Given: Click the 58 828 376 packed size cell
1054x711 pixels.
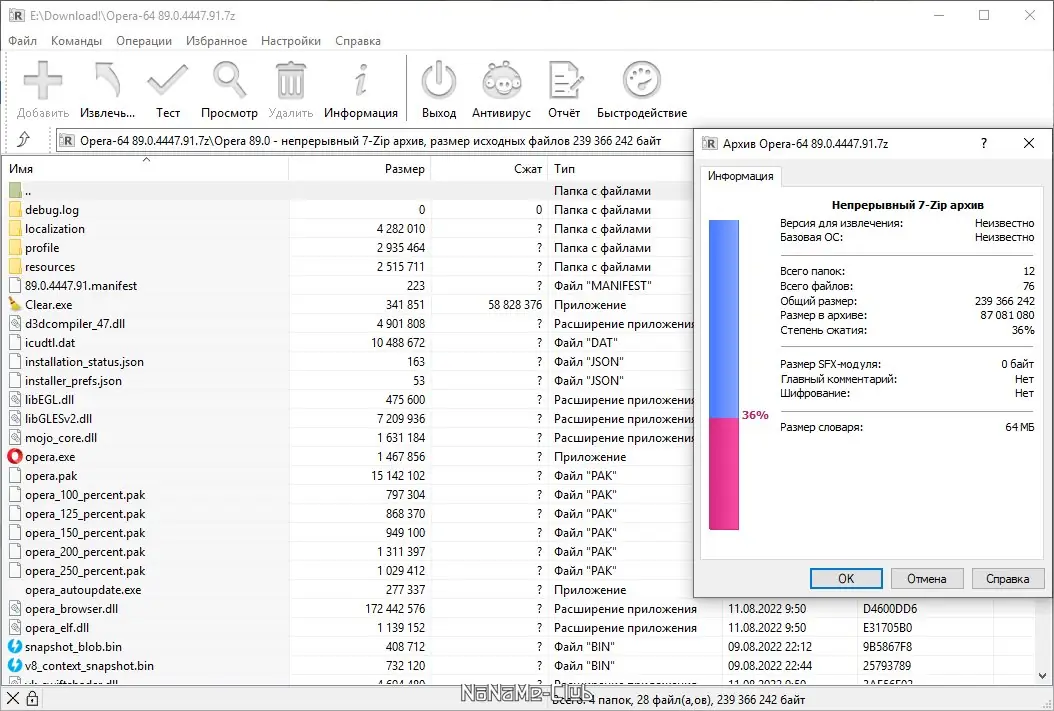Looking at the screenshot, I should coord(515,304).
